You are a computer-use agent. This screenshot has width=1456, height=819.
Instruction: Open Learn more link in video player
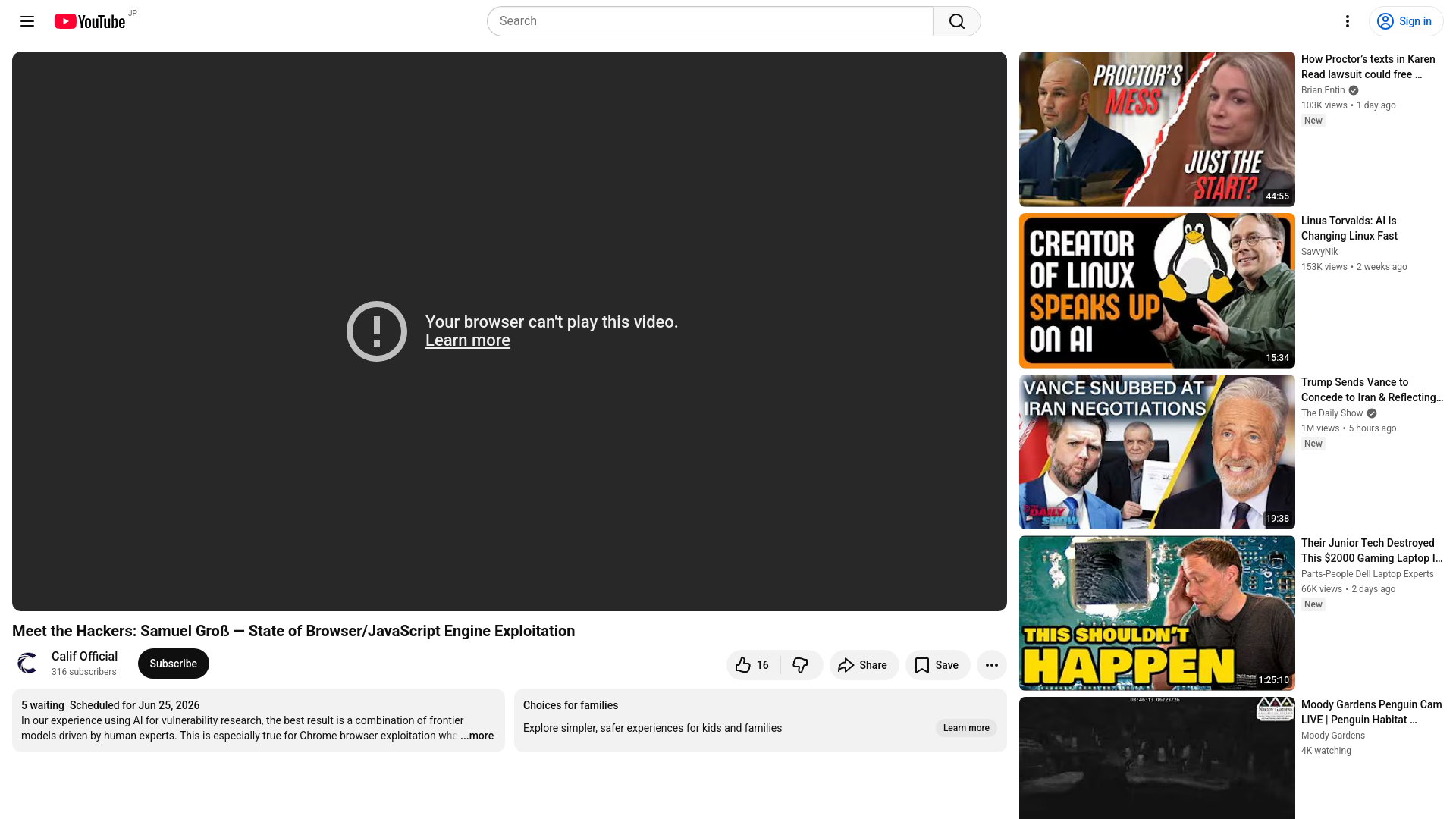coord(468,340)
